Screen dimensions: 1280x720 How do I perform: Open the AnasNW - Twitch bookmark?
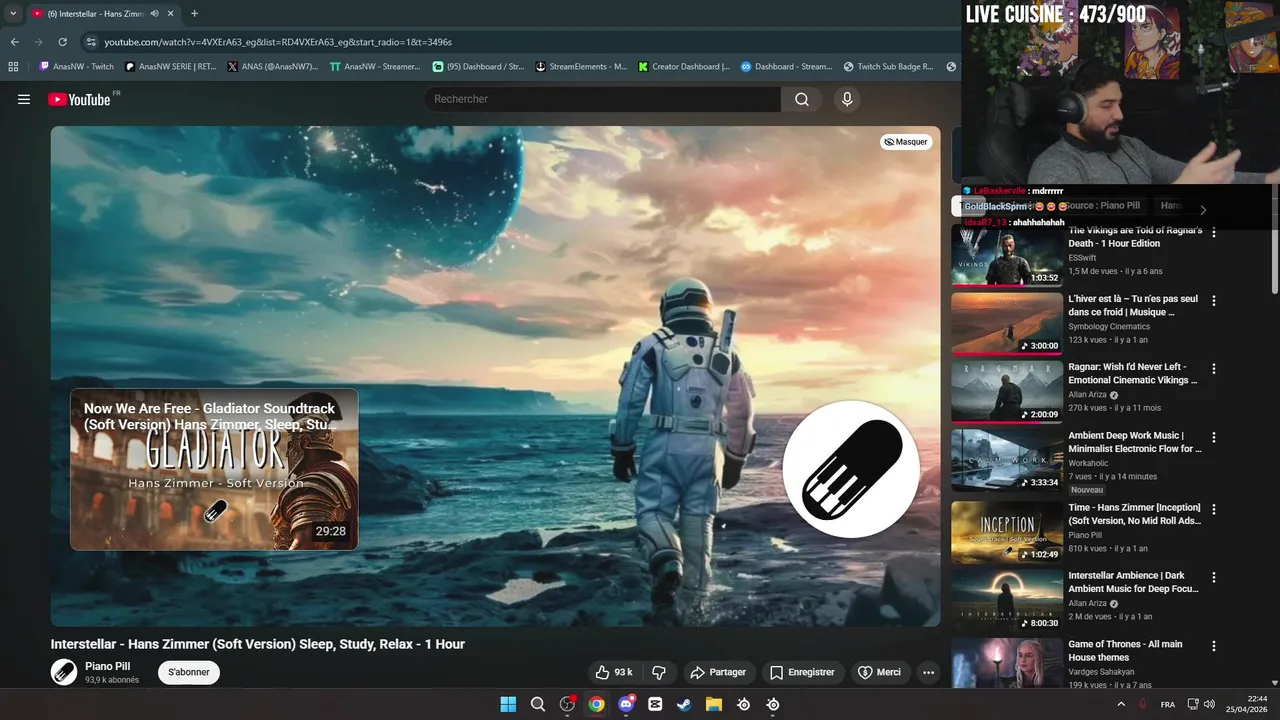[x=76, y=67]
